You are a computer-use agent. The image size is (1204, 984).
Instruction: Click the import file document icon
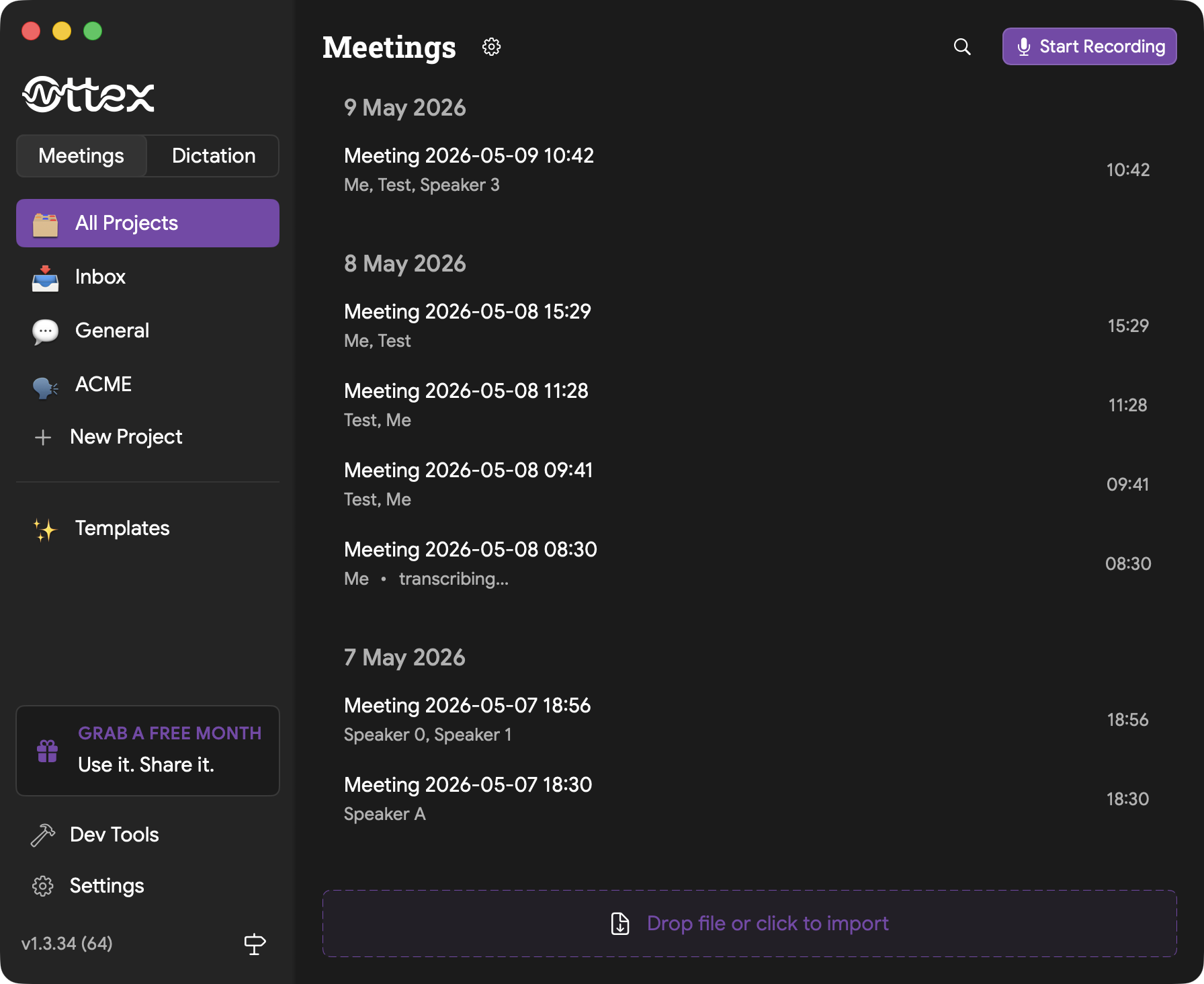tap(620, 924)
